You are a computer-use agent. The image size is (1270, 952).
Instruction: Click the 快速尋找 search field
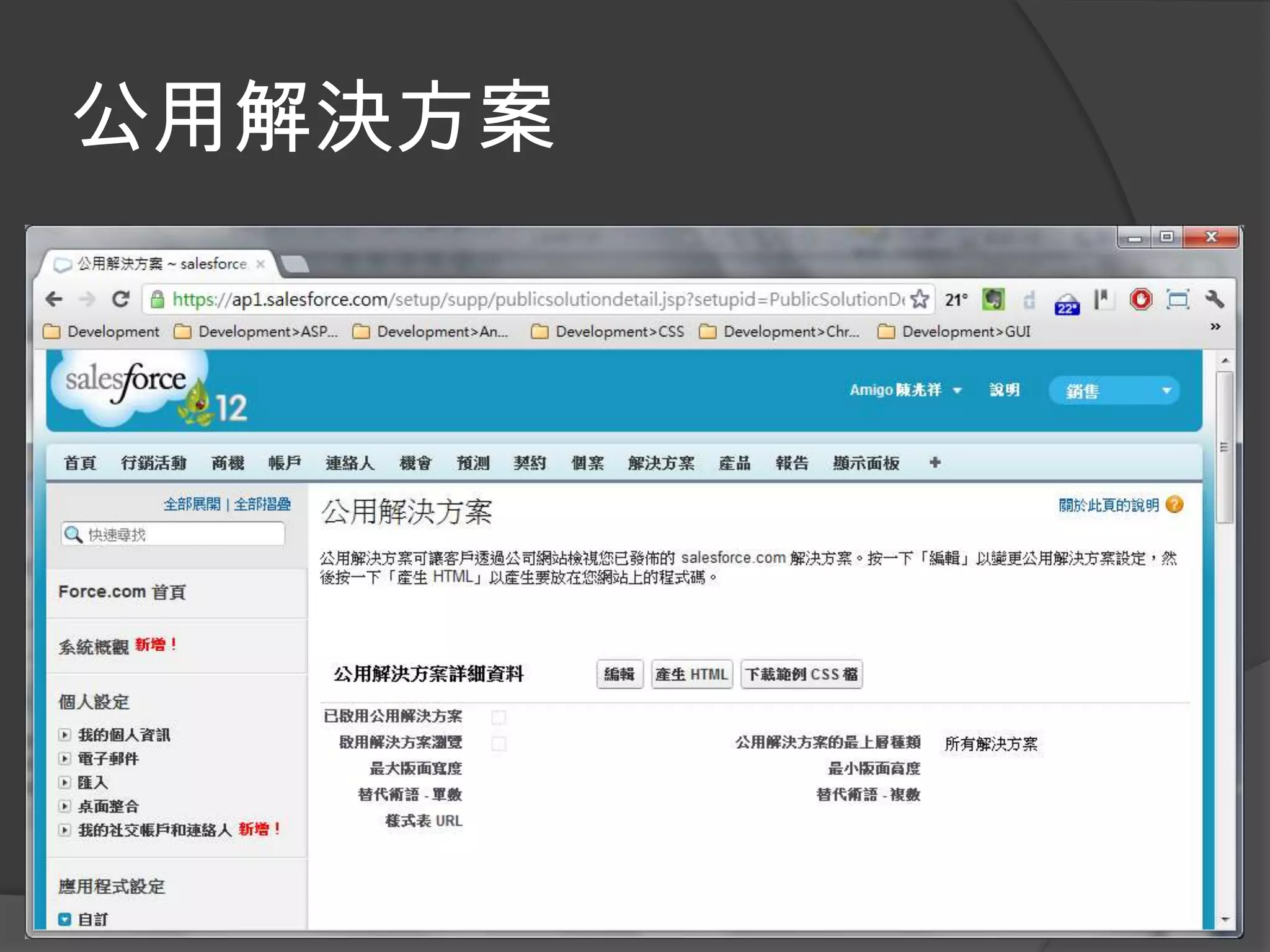coord(173,534)
